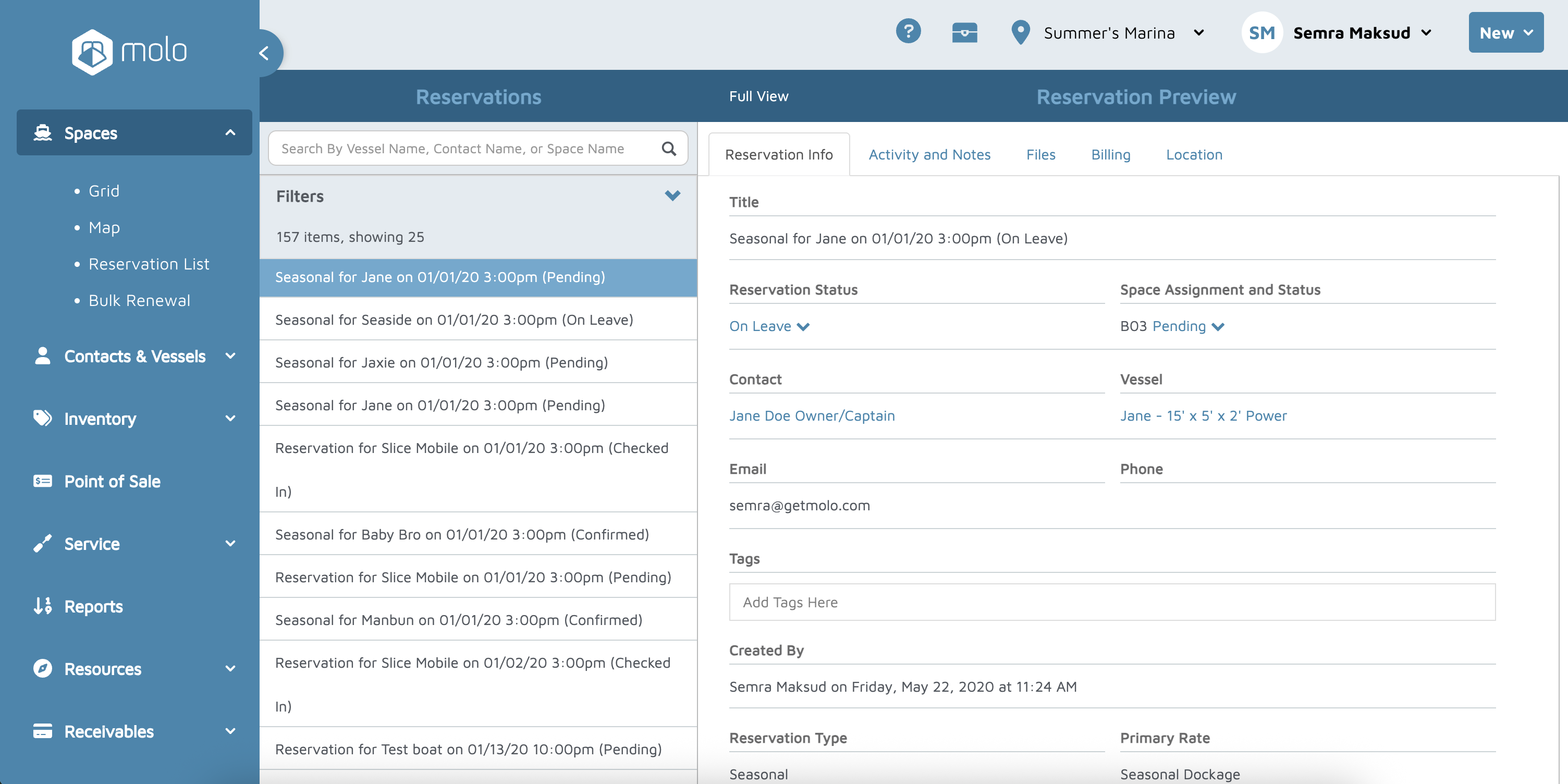Switch to the Billing tab

(x=1110, y=155)
